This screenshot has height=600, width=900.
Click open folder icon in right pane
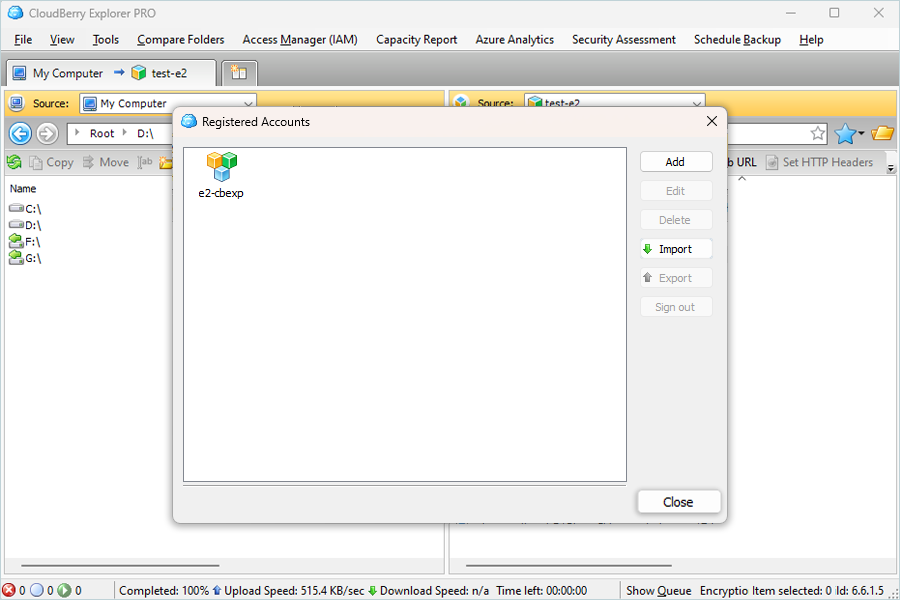coord(882,133)
